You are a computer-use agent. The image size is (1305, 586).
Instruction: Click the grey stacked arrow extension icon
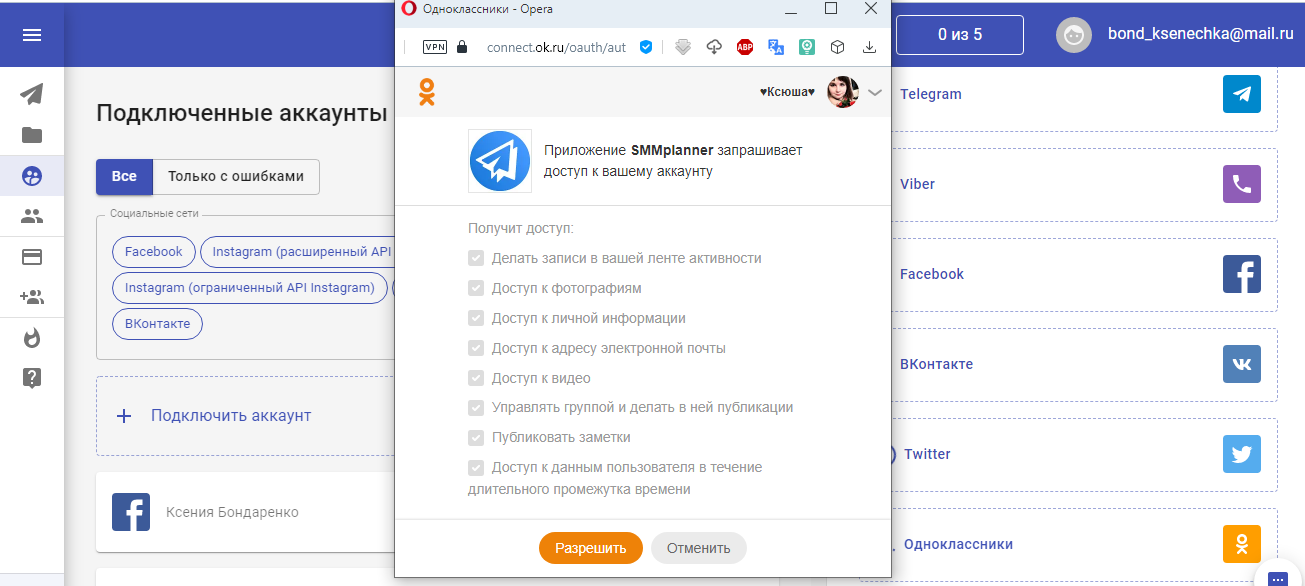[683, 46]
